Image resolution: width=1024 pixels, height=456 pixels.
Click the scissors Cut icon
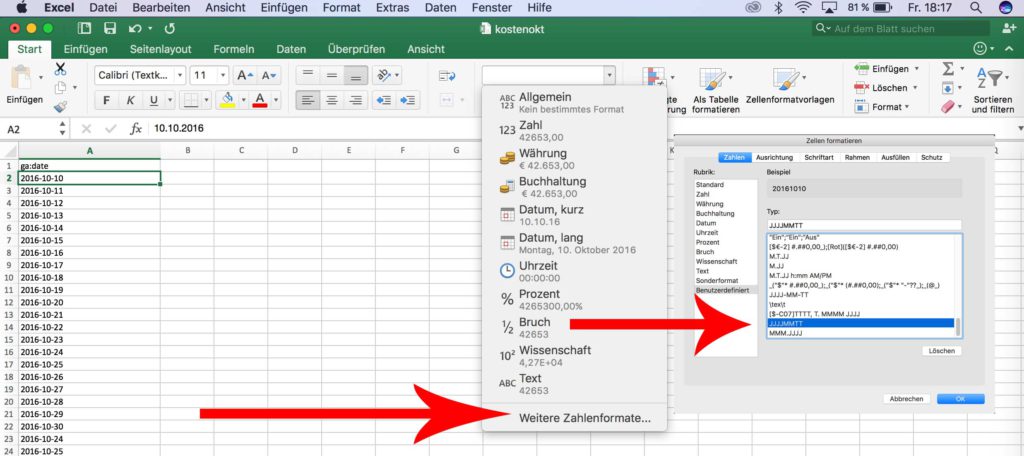pos(61,69)
